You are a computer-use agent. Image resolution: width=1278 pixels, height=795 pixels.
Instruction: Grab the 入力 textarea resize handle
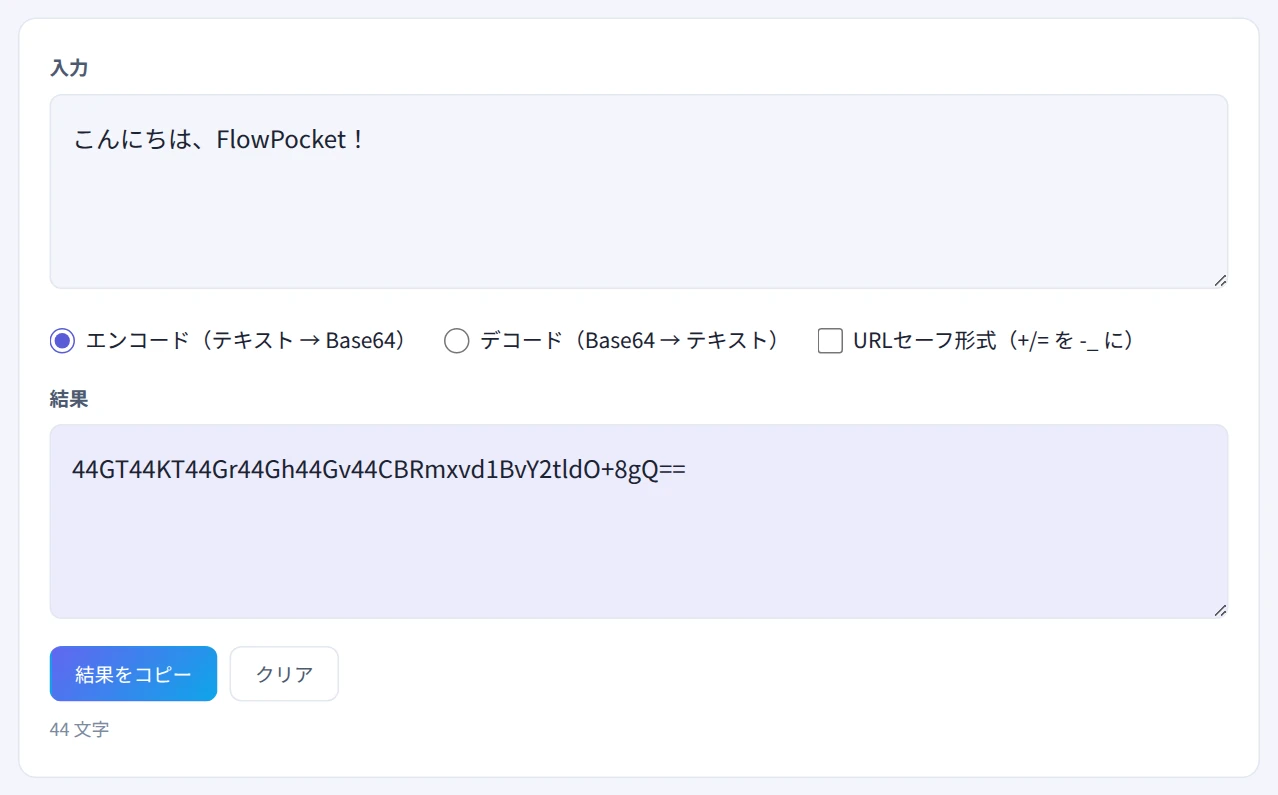pos(1220,281)
